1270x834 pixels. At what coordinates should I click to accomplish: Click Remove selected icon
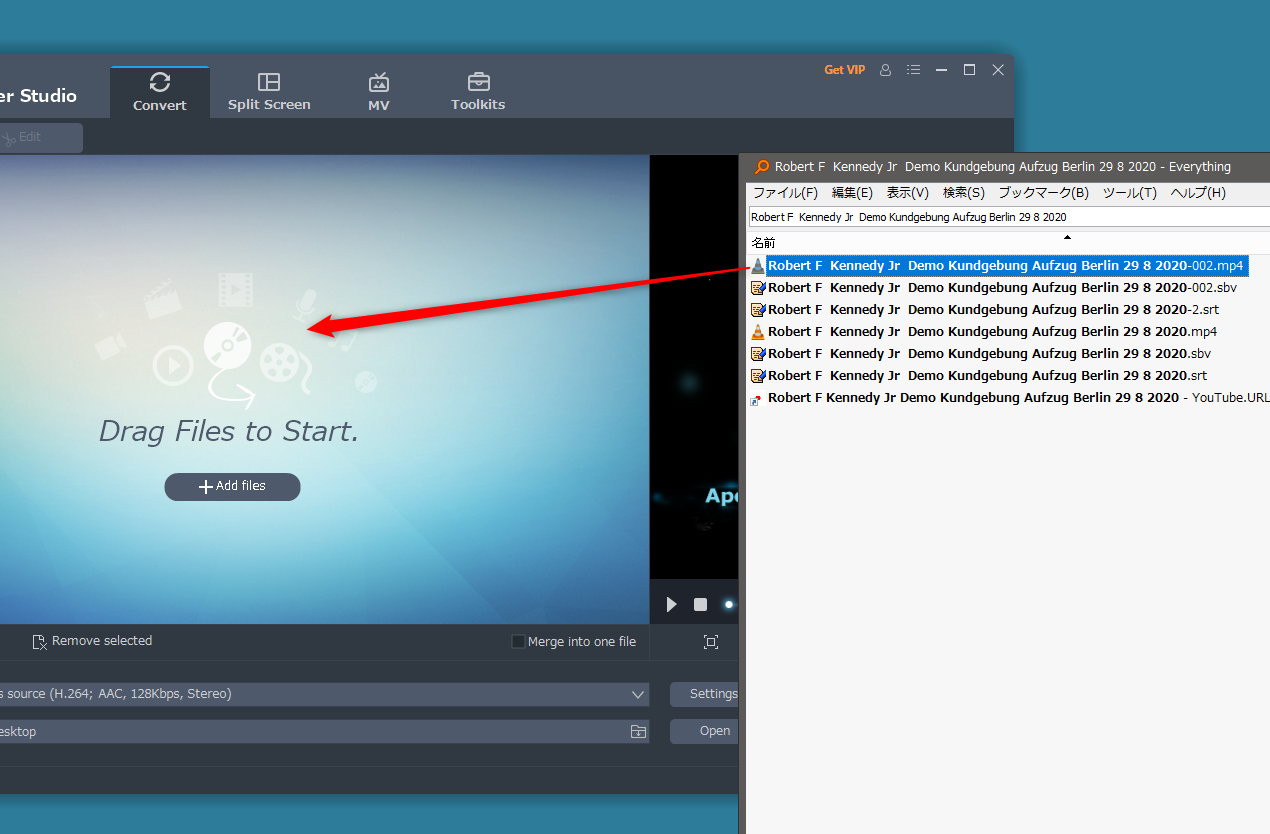[x=40, y=642]
